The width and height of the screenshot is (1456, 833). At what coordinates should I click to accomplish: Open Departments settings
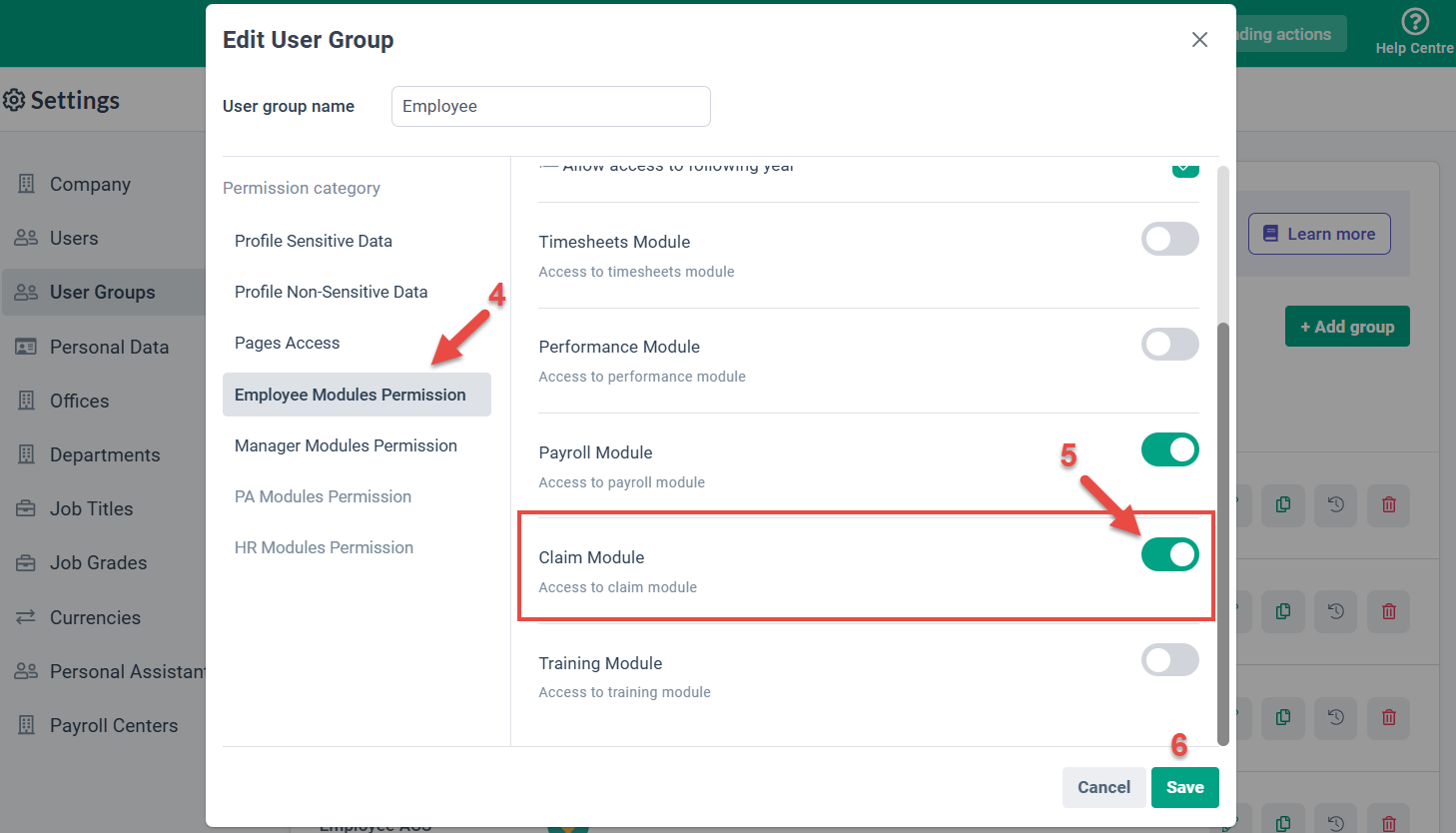105,454
